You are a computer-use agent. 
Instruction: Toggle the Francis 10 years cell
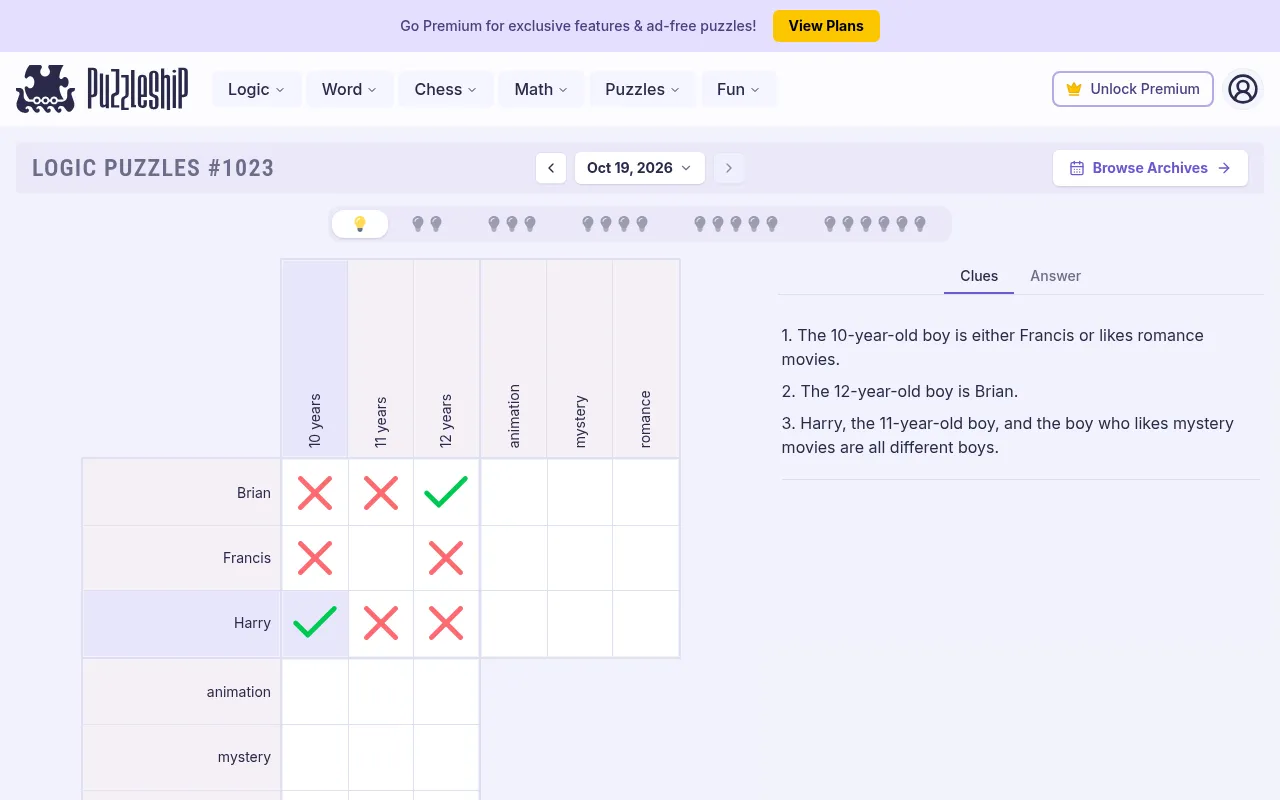(315, 558)
